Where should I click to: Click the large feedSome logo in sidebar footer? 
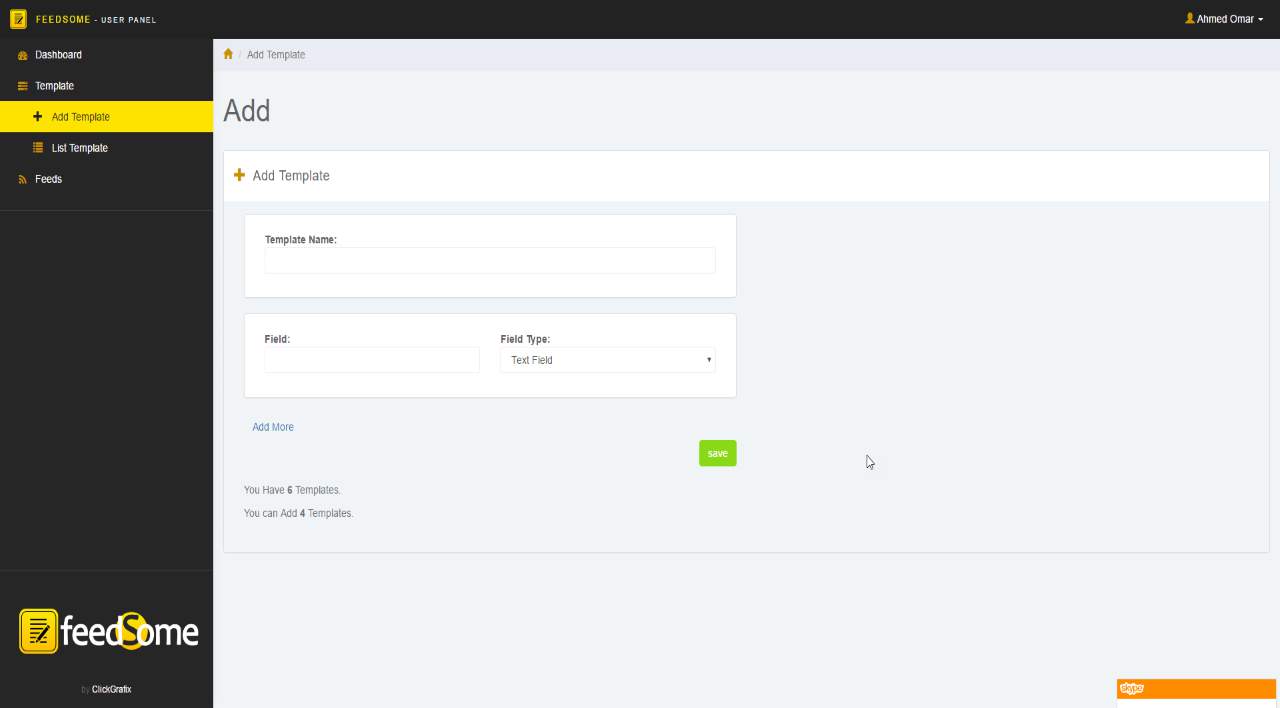click(109, 632)
